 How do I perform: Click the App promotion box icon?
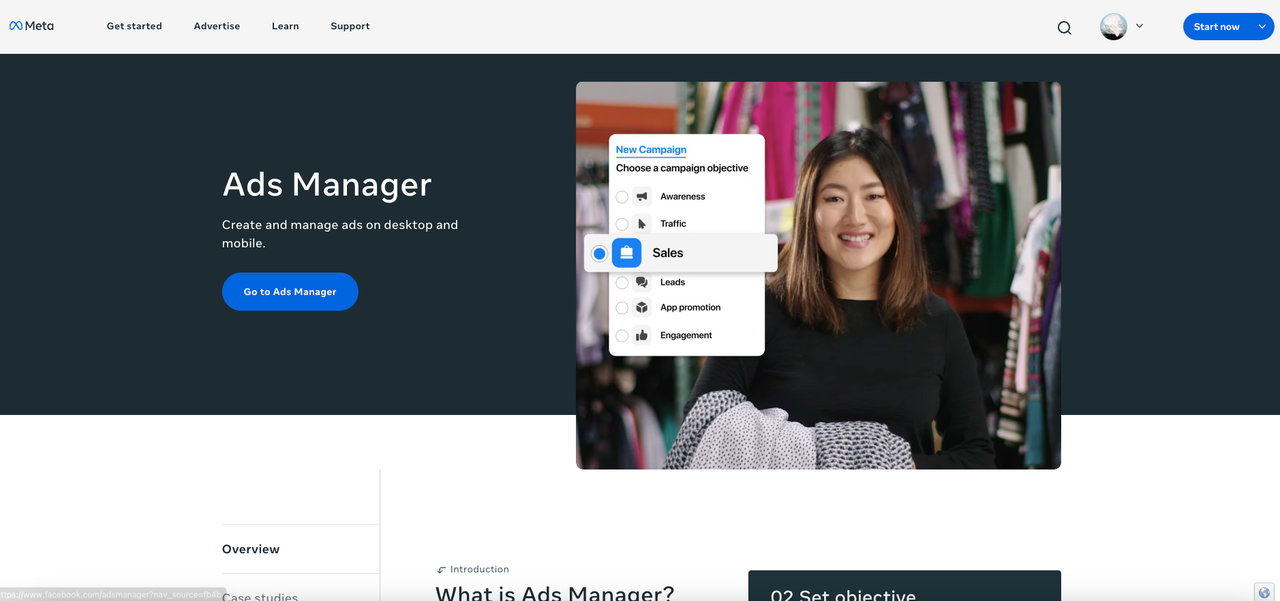641,308
